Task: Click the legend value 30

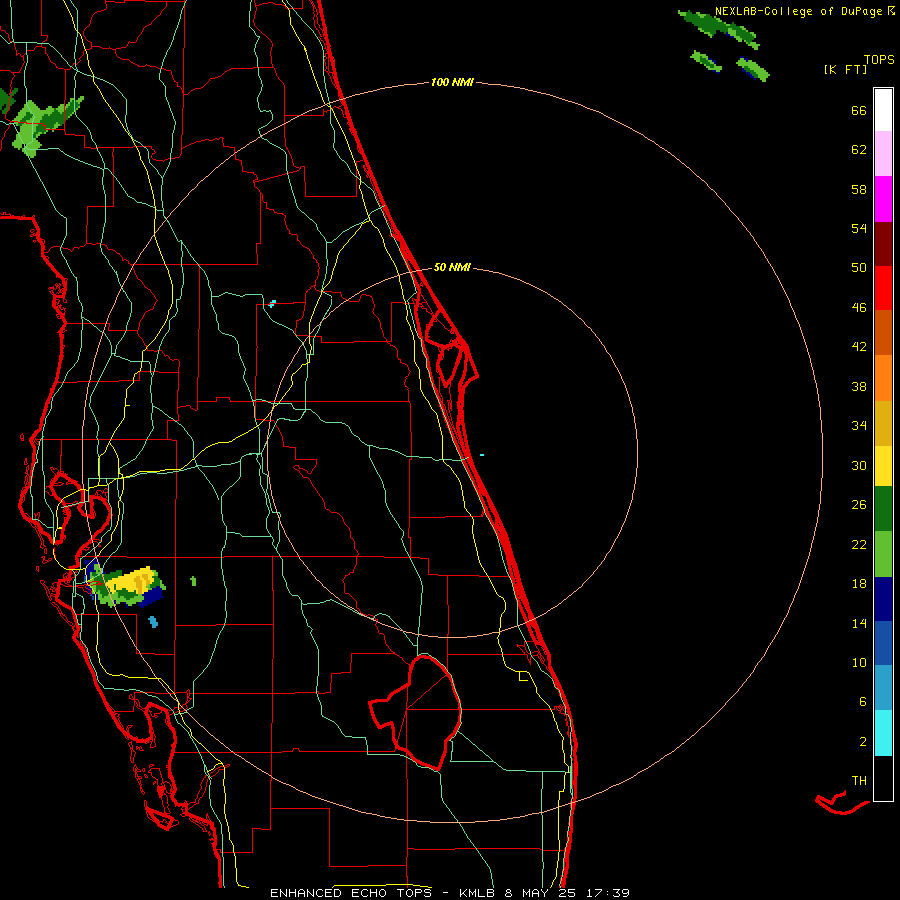Action: 859,465
